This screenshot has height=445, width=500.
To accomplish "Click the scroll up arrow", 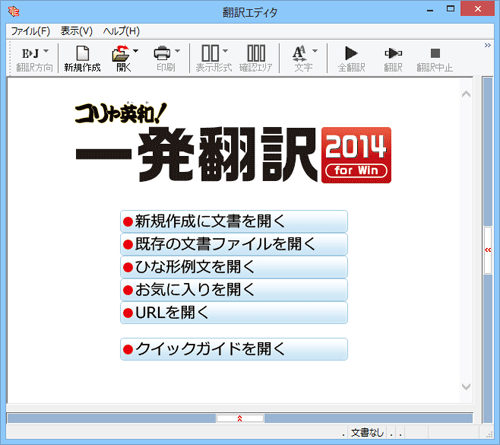I will (466, 94).
